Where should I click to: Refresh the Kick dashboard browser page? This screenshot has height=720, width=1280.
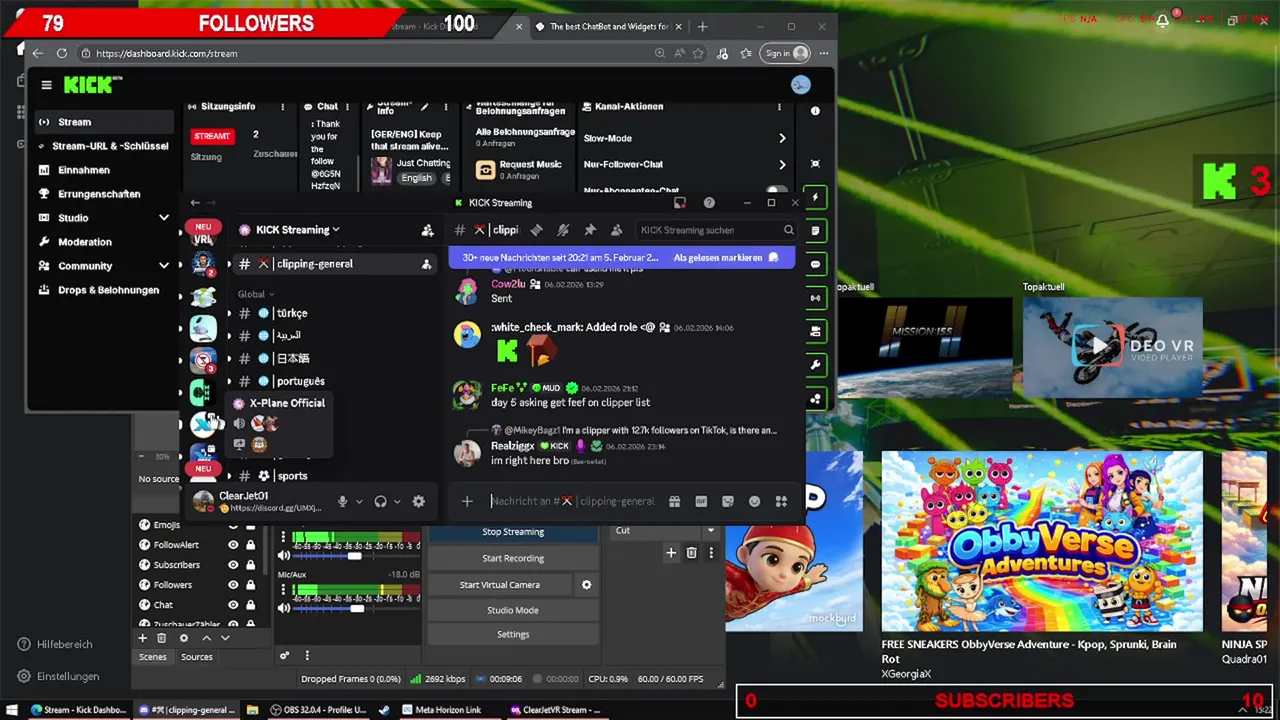pos(62,53)
